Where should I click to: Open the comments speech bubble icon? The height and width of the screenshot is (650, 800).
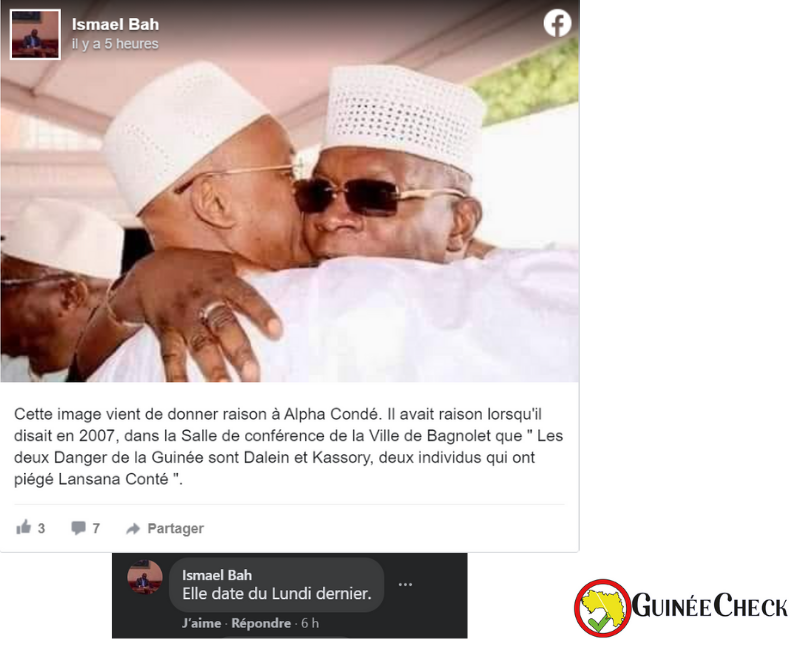tap(78, 528)
